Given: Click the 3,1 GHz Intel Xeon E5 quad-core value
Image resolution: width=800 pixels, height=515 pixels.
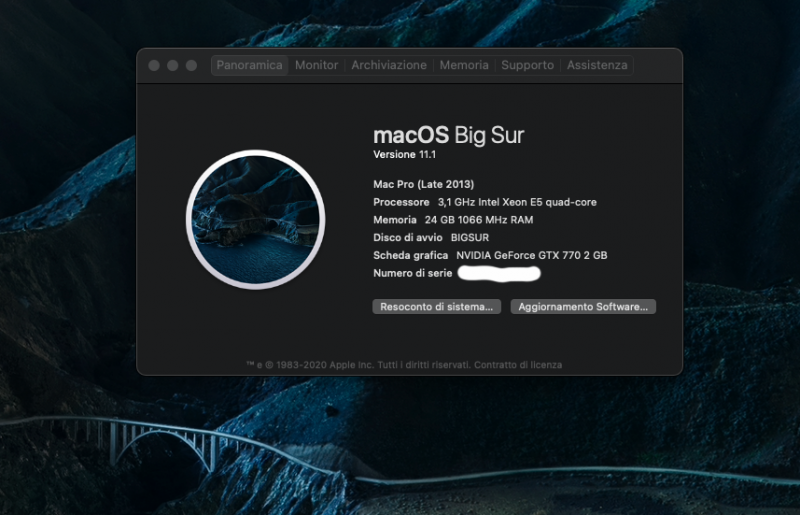Looking at the screenshot, I should click(517, 202).
